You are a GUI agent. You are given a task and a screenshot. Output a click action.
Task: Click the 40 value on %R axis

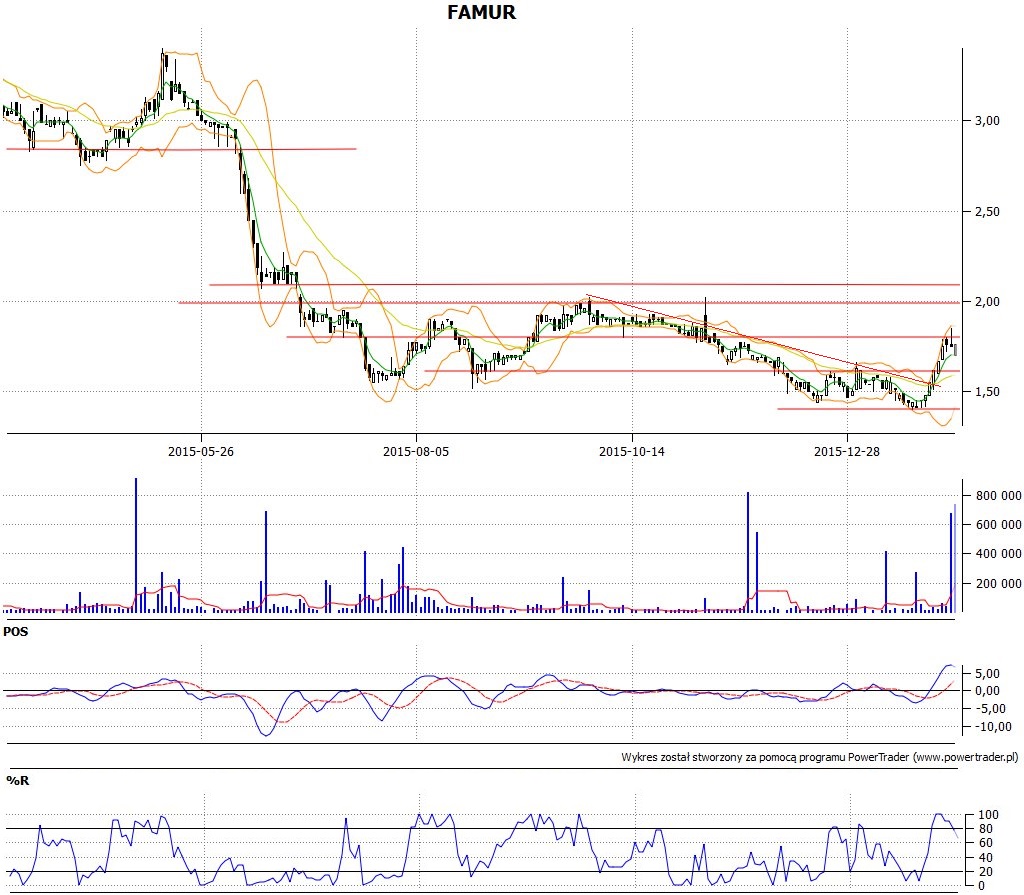click(985, 857)
